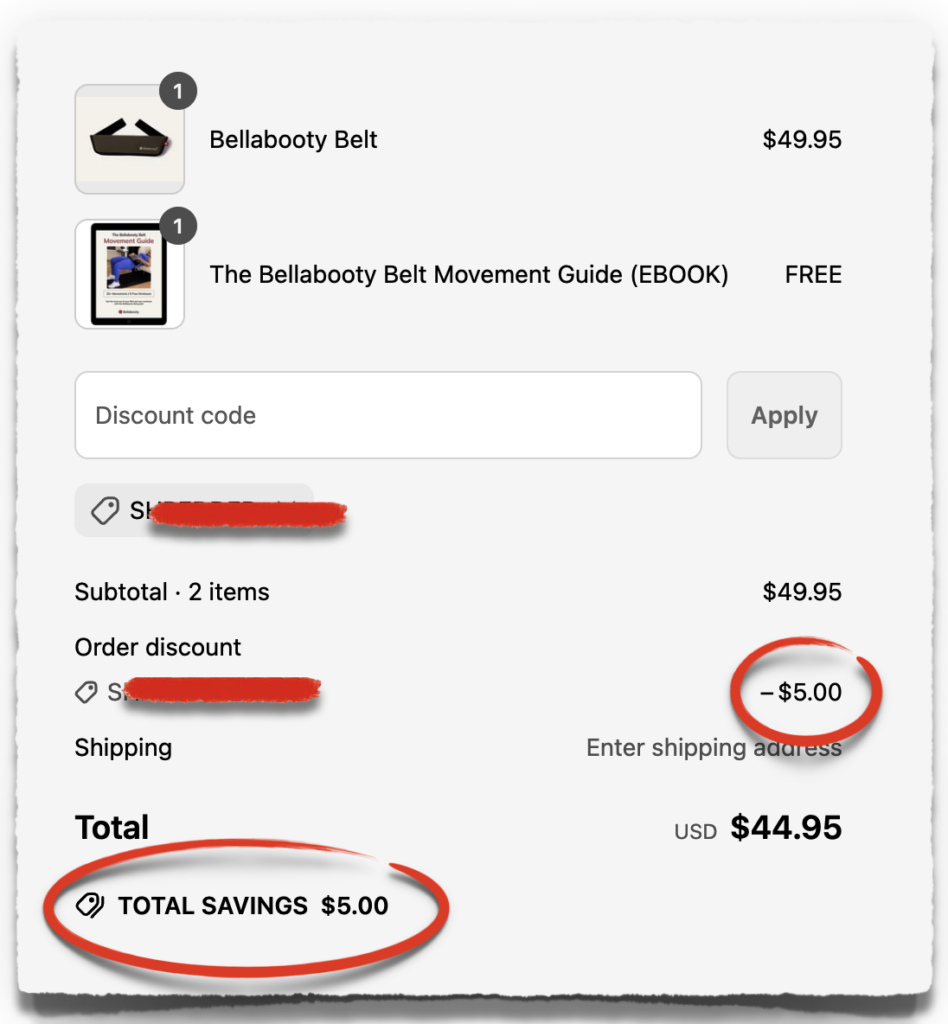Click the $44.95 total amount
The height and width of the screenshot is (1024, 948).
tap(786, 828)
